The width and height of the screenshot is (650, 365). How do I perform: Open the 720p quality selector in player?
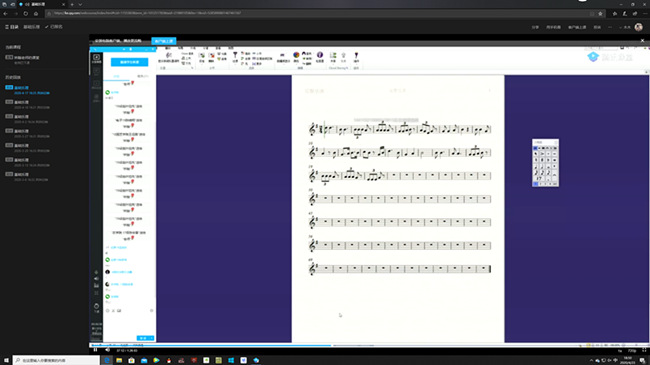632,351
